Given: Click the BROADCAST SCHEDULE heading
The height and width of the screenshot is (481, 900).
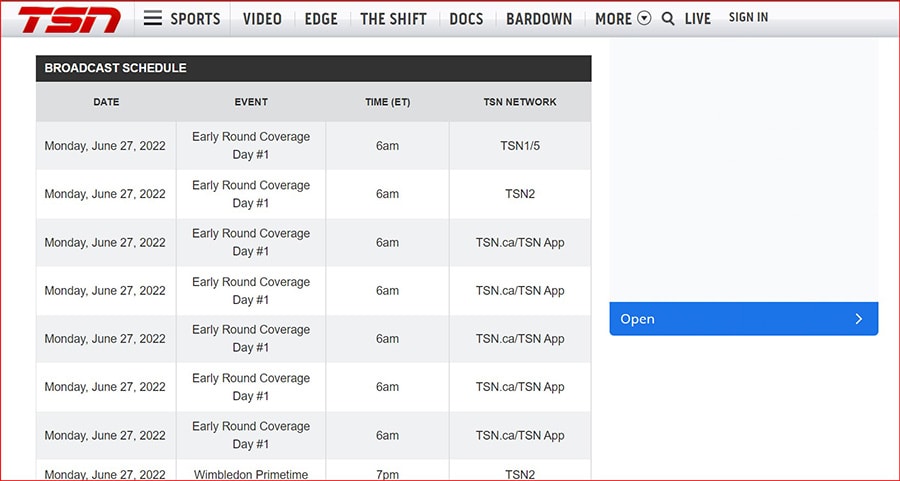Looking at the screenshot, I should coord(115,68).
